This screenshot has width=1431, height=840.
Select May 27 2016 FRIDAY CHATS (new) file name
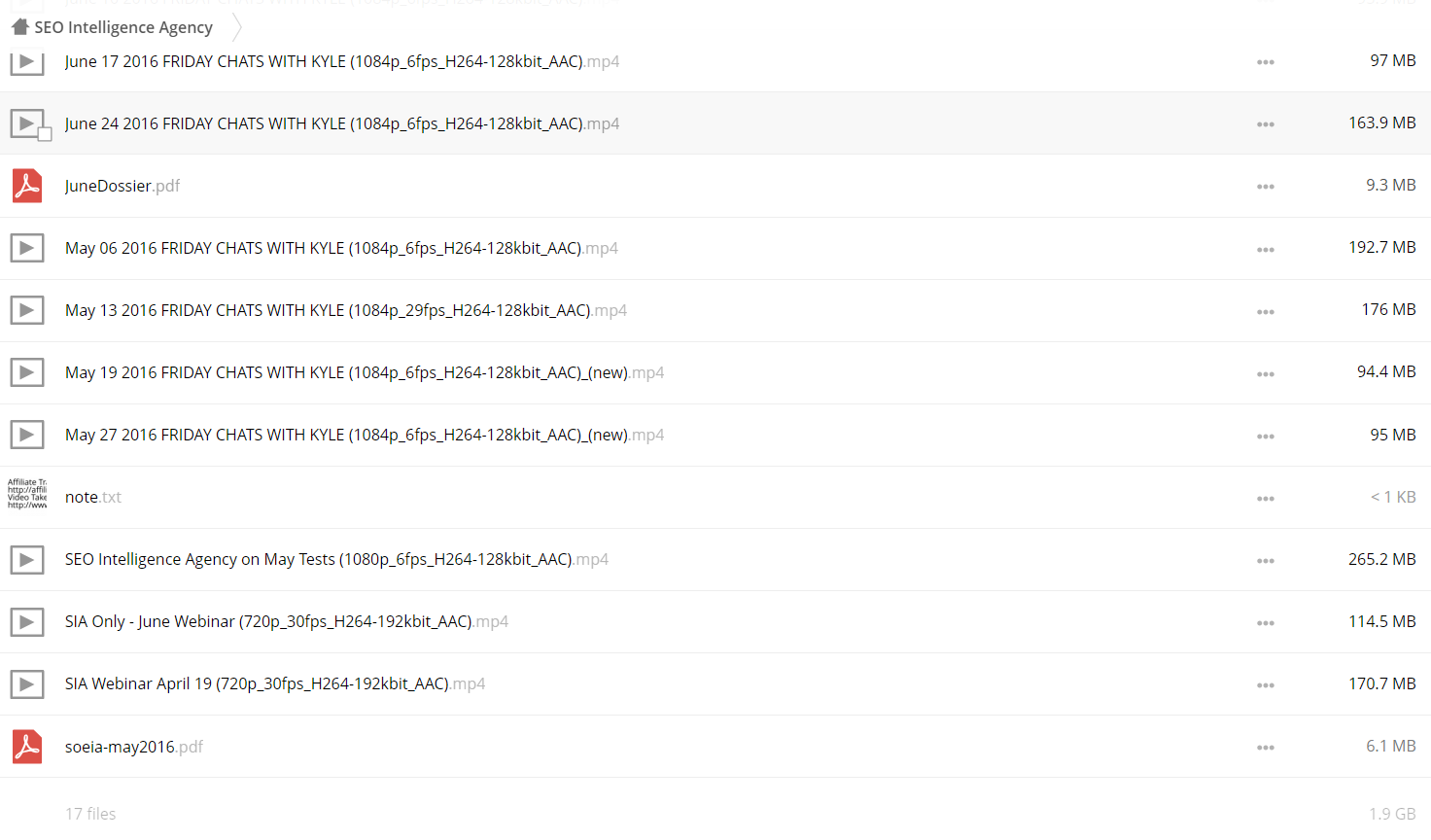point(365,435)
